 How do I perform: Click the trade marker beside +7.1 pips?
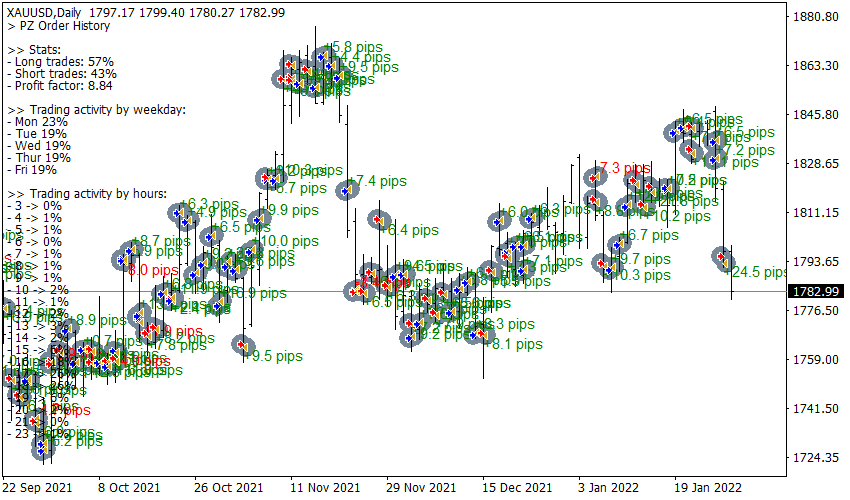[x=523, y=270]
